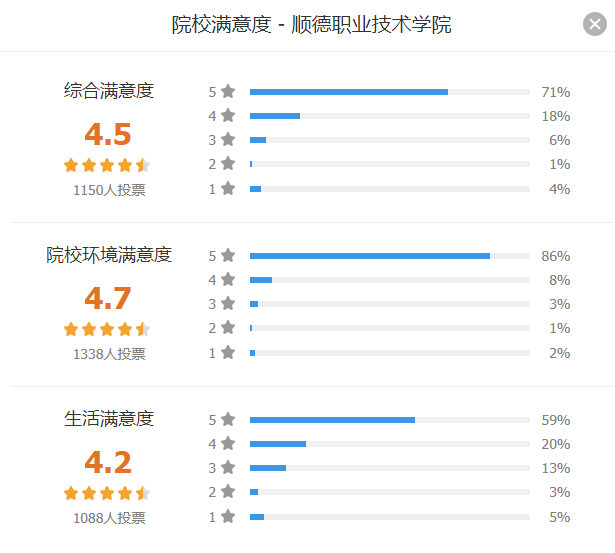This screenshot has width=615, height=553.
Task: Click the 综合满意度 section heading
Action: coord(109,91)
